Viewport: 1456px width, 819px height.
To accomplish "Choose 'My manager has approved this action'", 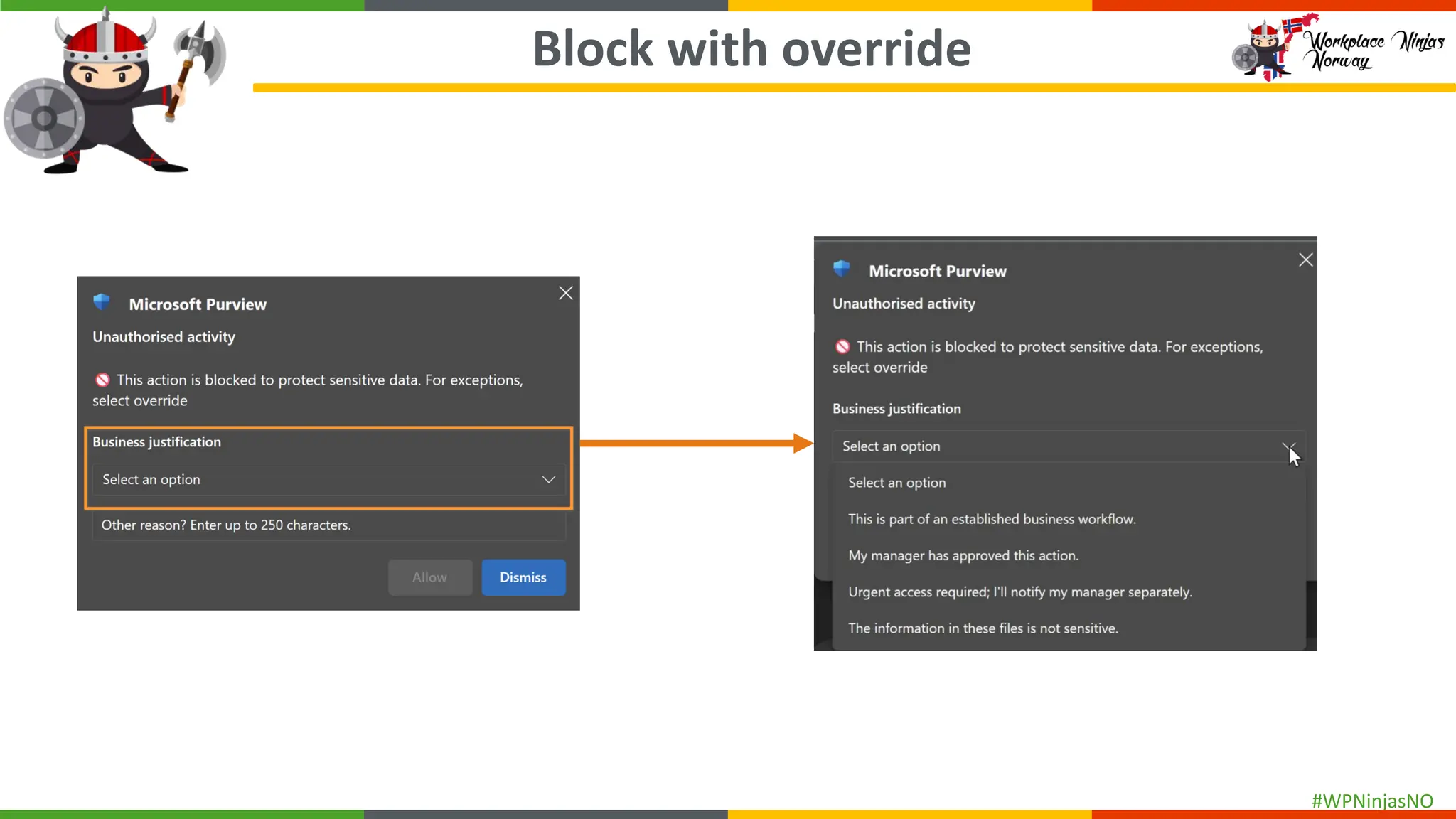I will tap(963, 555).
